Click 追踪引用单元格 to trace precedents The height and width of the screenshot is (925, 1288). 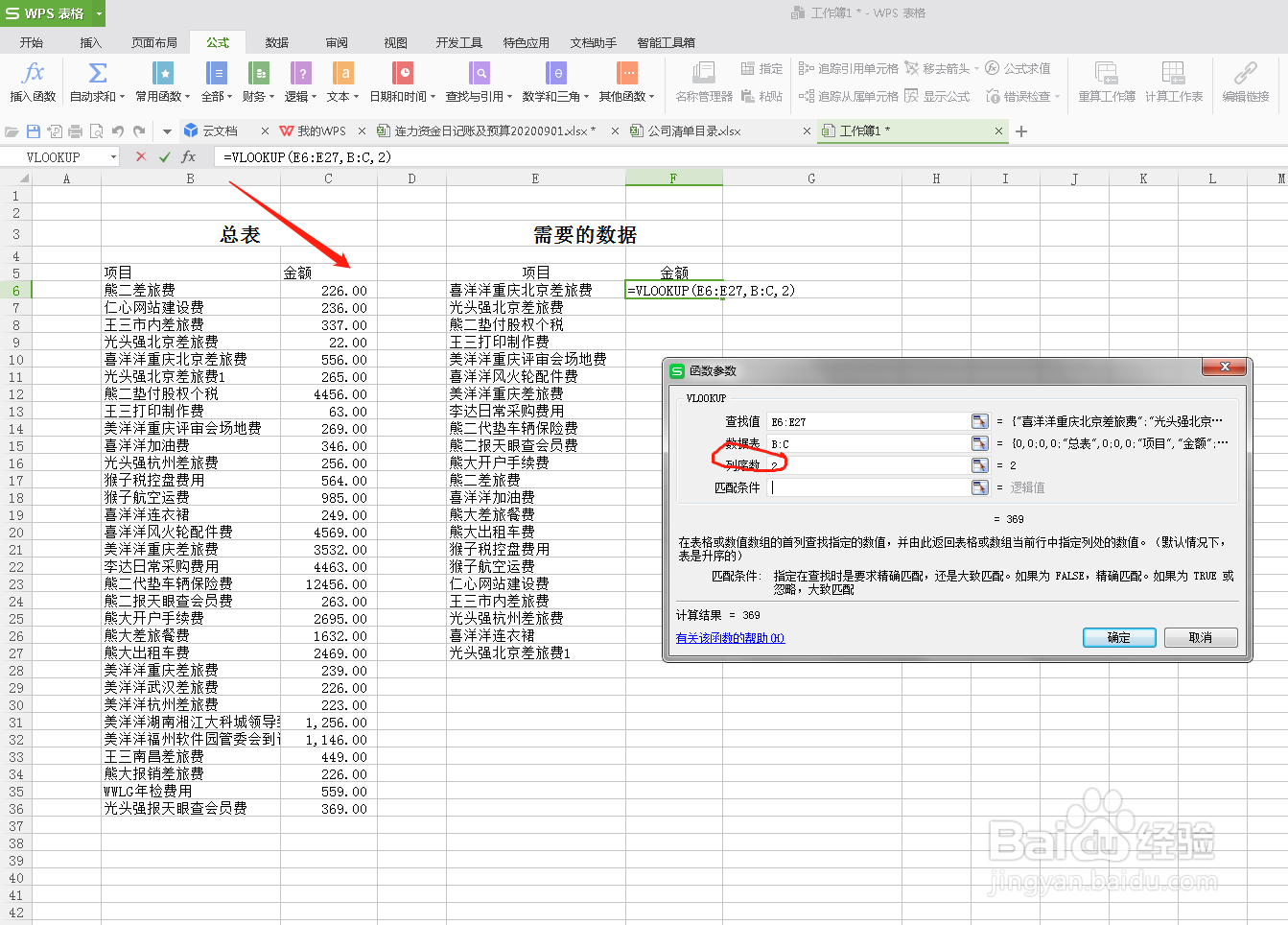[x=857, y=68]
